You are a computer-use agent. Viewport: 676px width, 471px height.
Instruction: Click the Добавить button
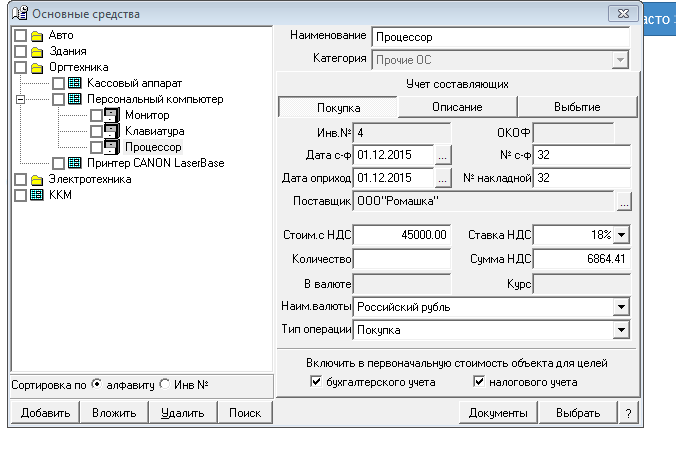pyautogui.click(x=45, y=413)
